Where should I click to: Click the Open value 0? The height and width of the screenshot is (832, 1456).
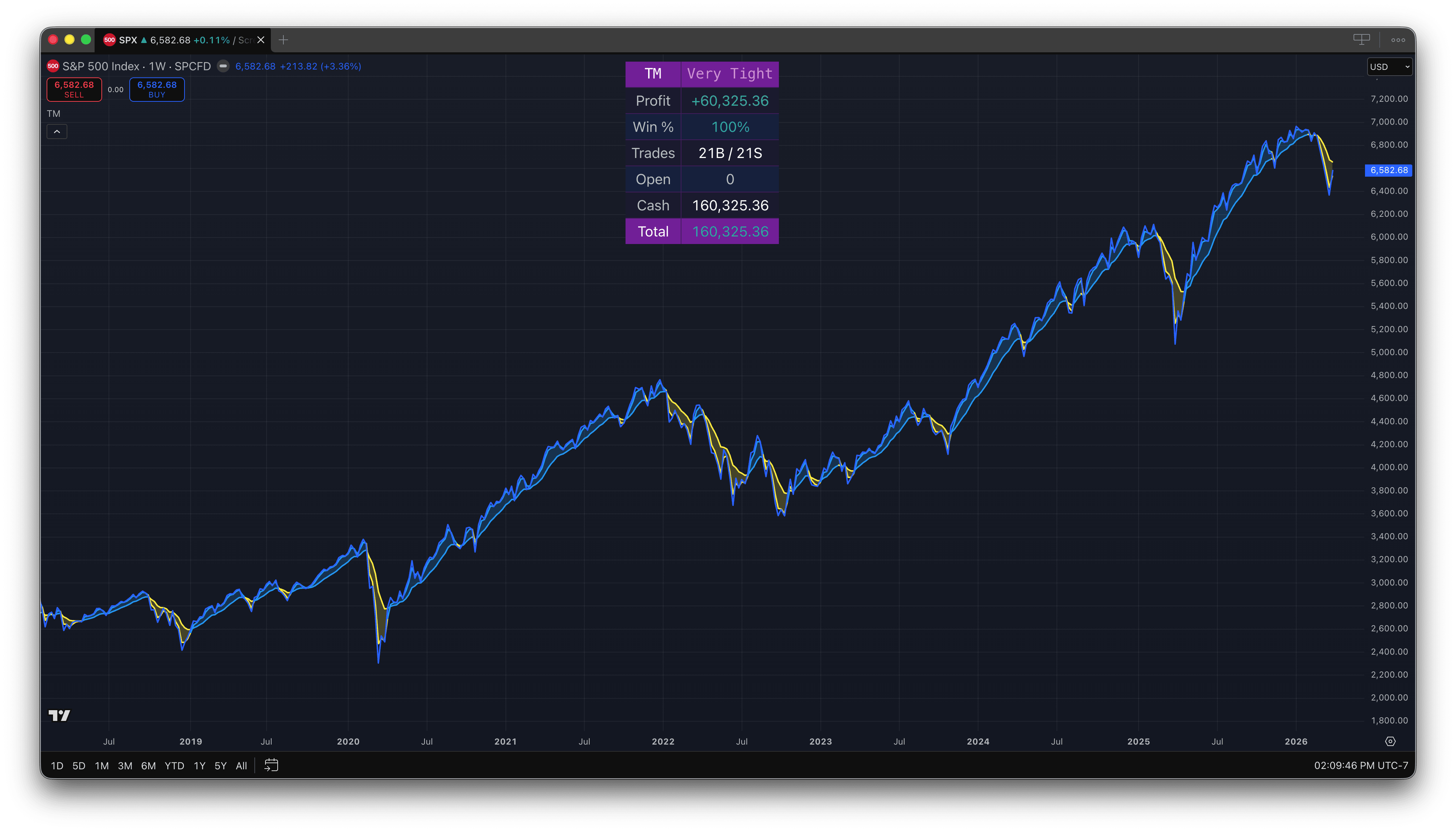click(729, 180)
